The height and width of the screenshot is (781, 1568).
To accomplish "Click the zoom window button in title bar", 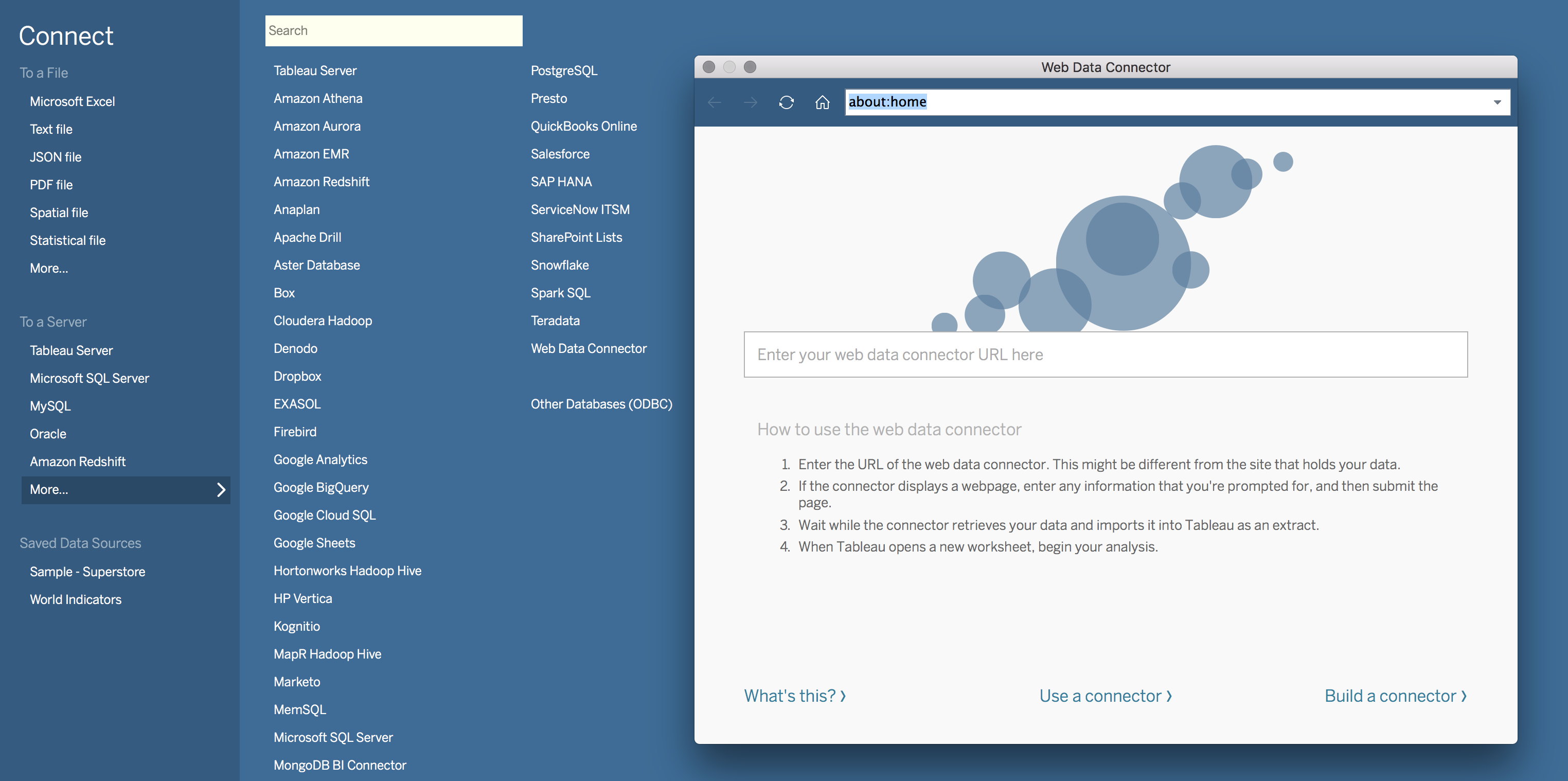I will 750,67.
